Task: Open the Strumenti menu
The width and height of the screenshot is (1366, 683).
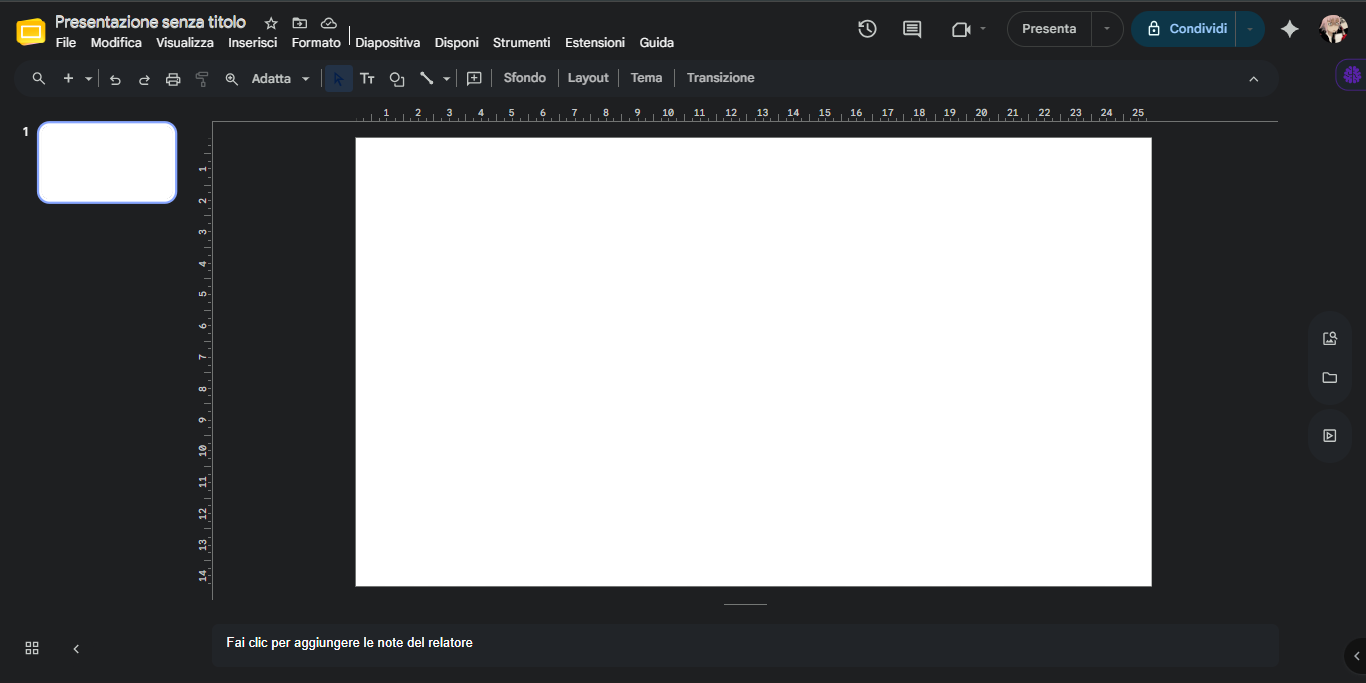Action: [522, 43]
